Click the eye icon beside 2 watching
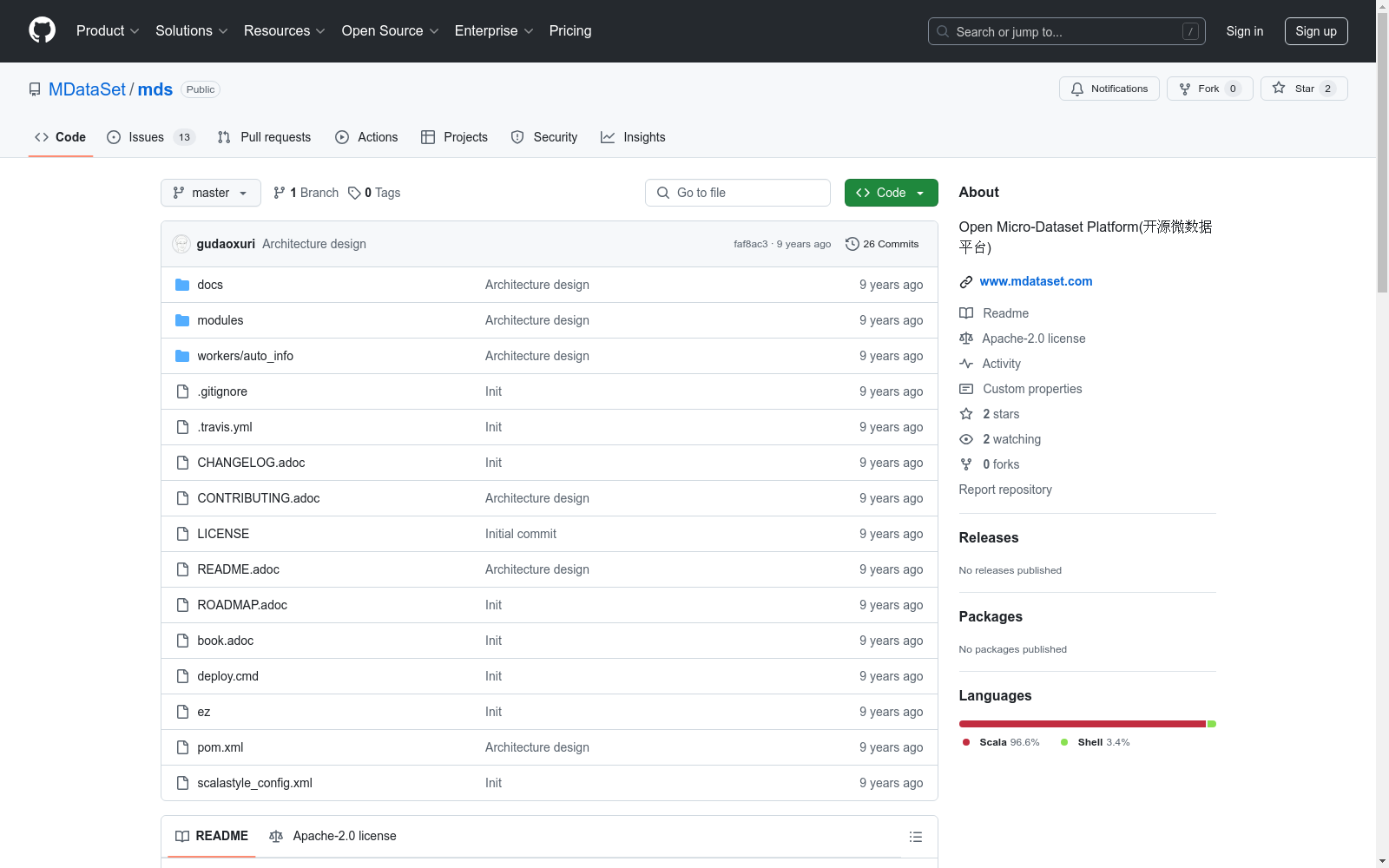This screenshot has width=1389, height=868. coord(966,439)
